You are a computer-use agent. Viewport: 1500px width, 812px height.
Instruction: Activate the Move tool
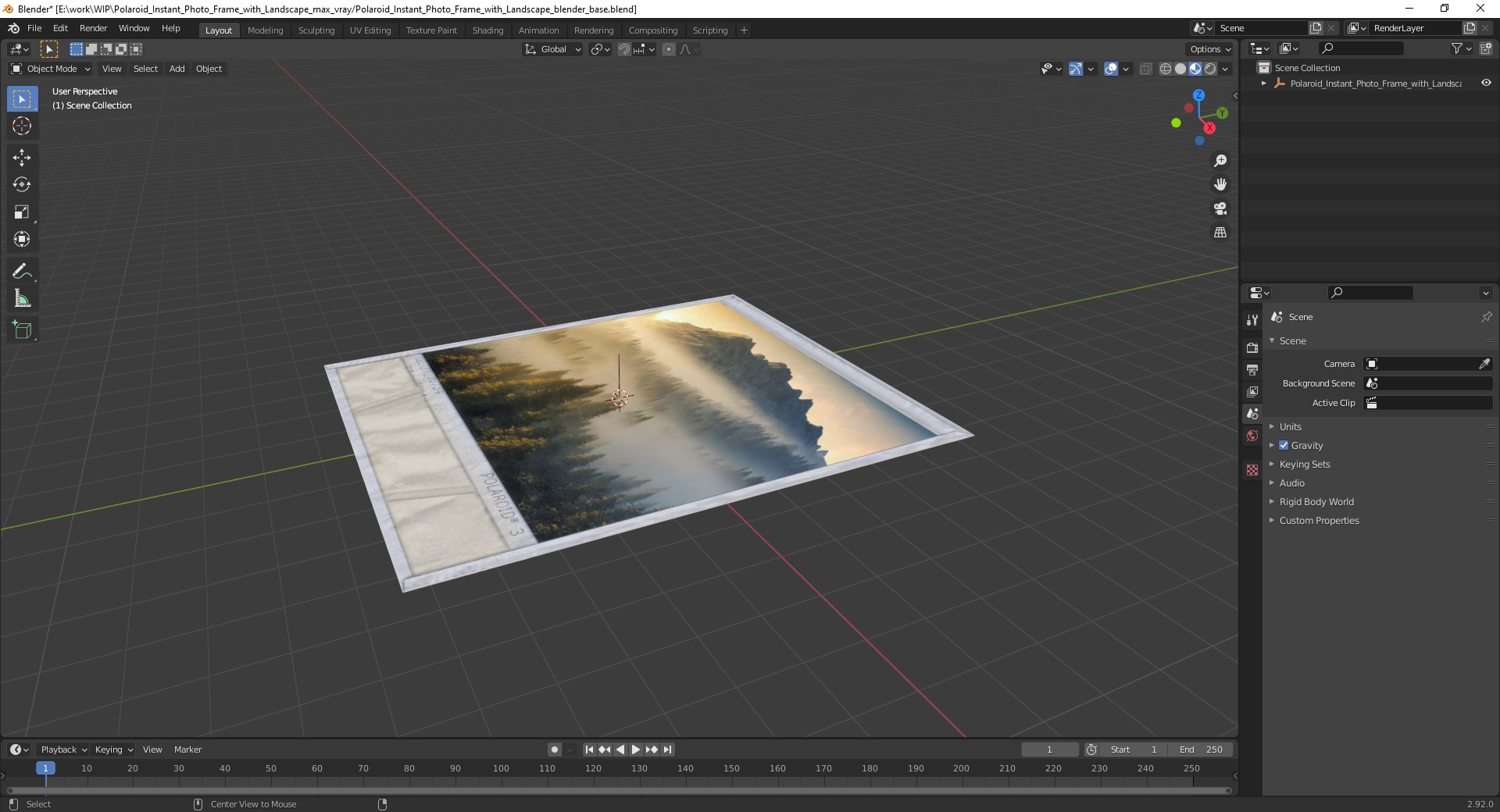(22, 158)
